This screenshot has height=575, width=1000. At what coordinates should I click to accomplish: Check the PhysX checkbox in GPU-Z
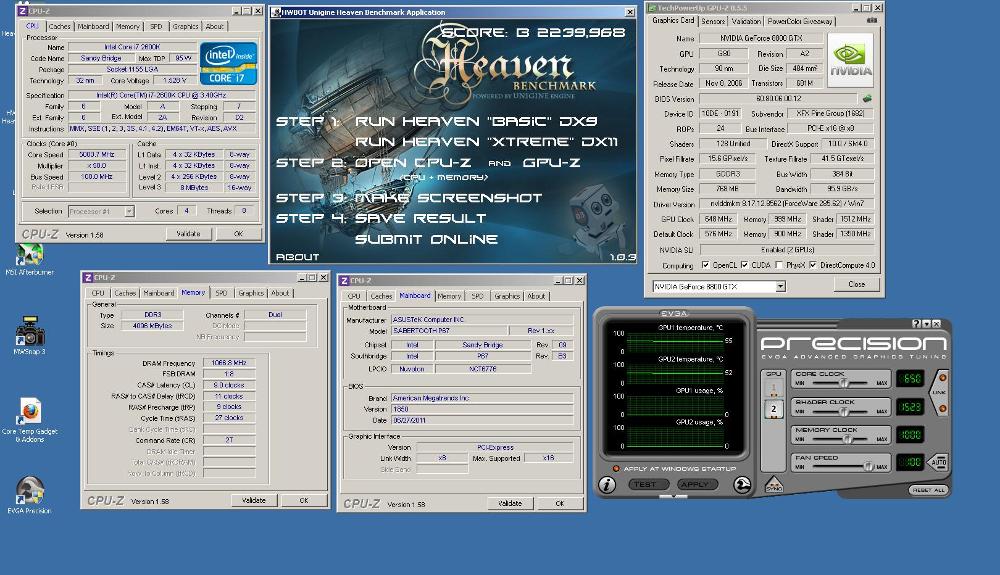click(779, 265)
